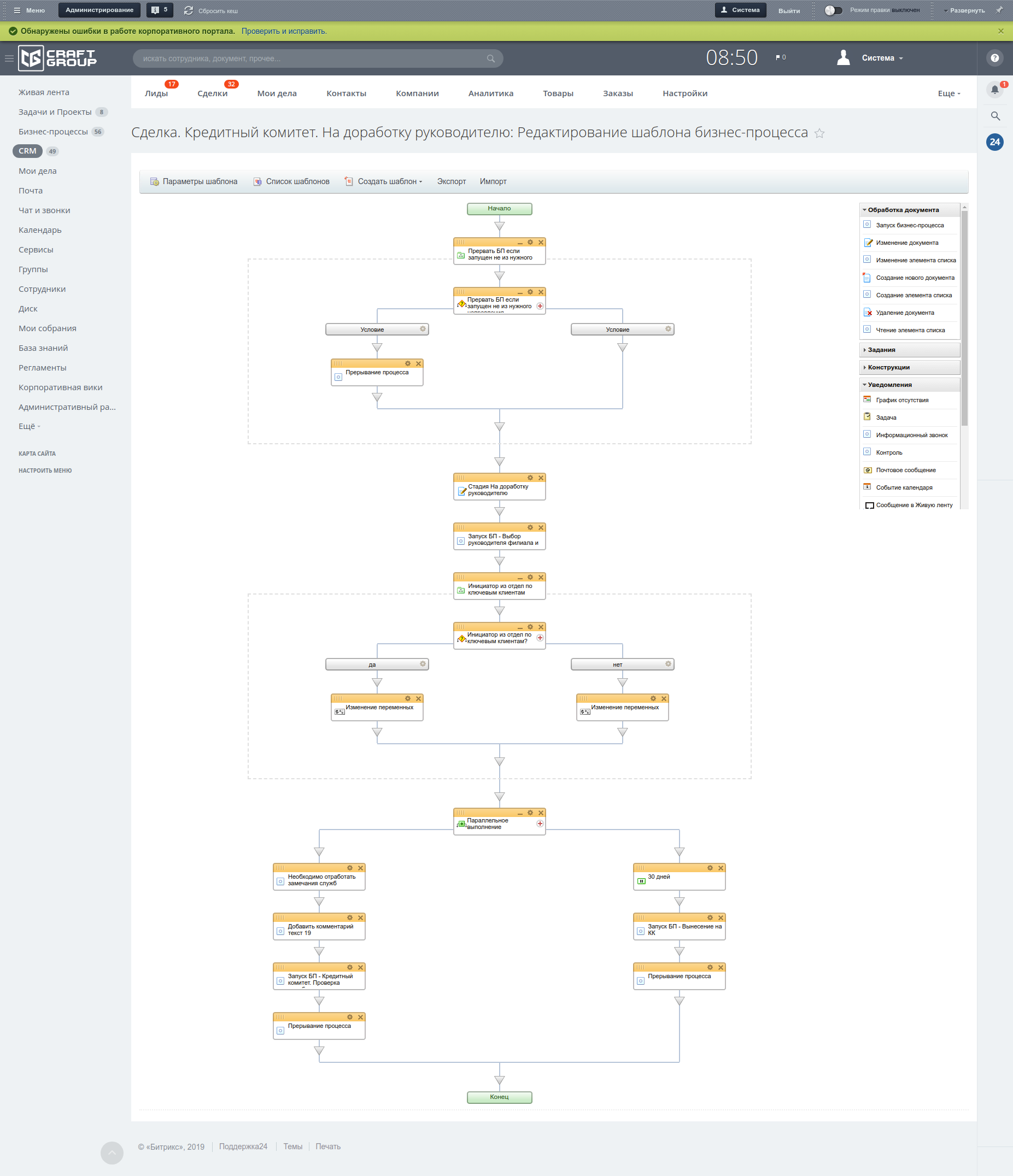
Task: Click the 'Экспорт' toolbar button
Action: [451, 181]
